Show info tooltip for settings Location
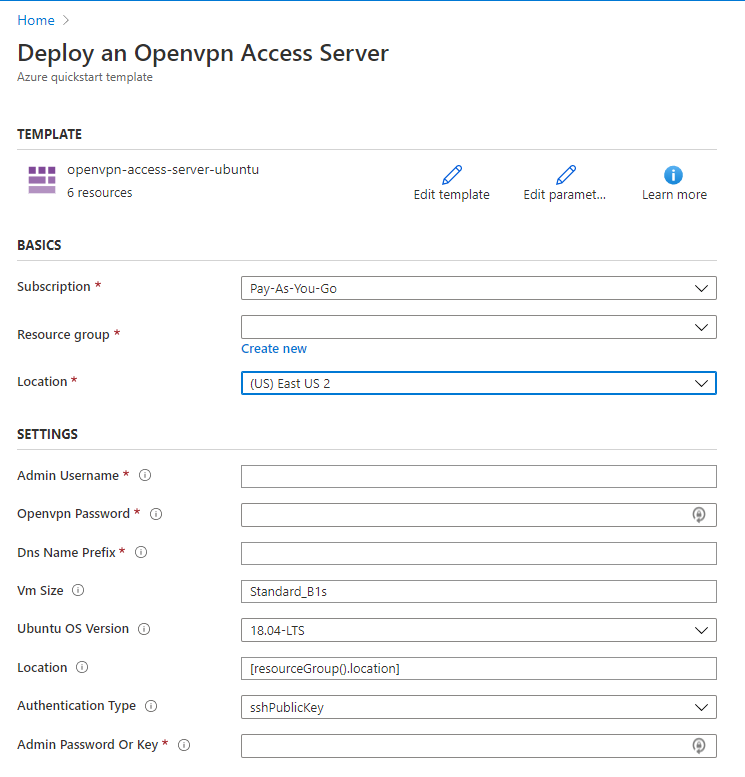 coord(82,667)
